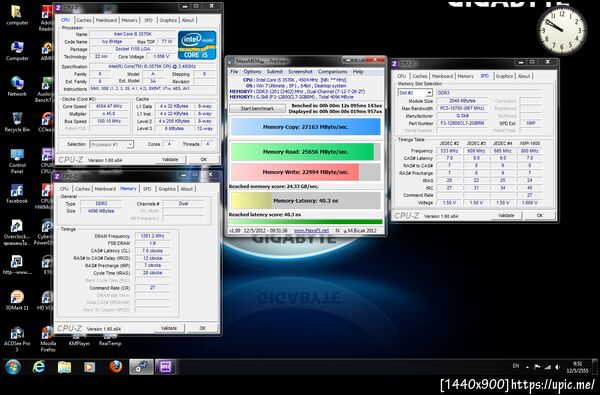Screen dimensions: 600x395
Task: Open Internet Explorer from the taskbar
Action: click(39, 367)
